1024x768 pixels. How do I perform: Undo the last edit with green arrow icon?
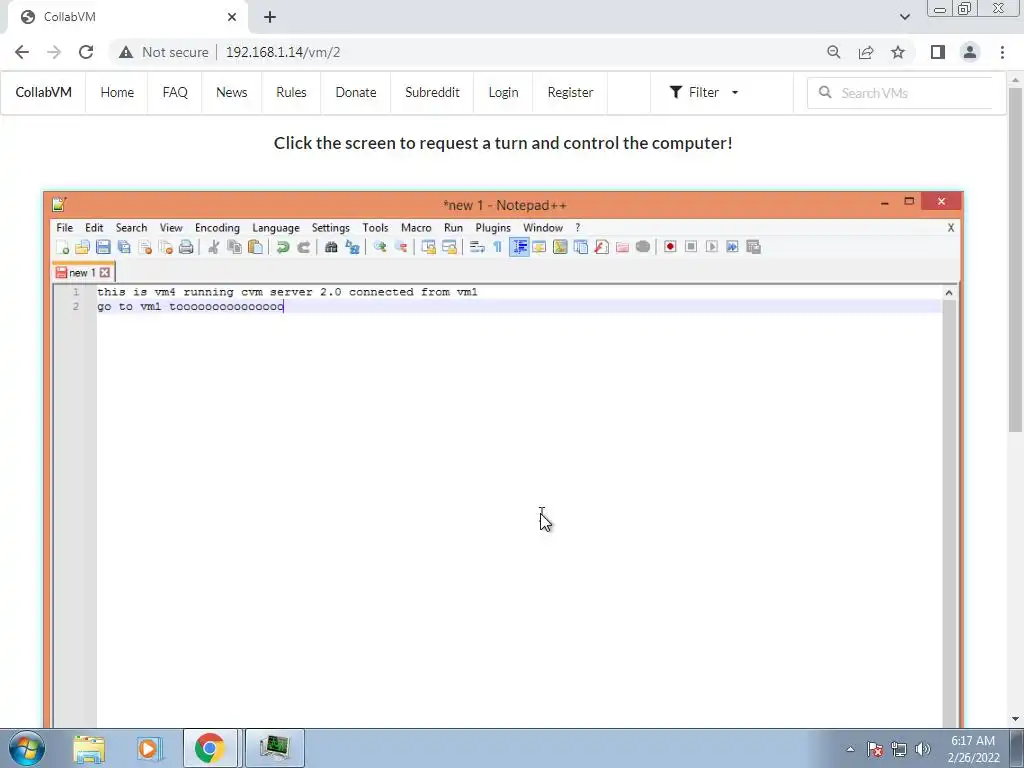[283, 247]
